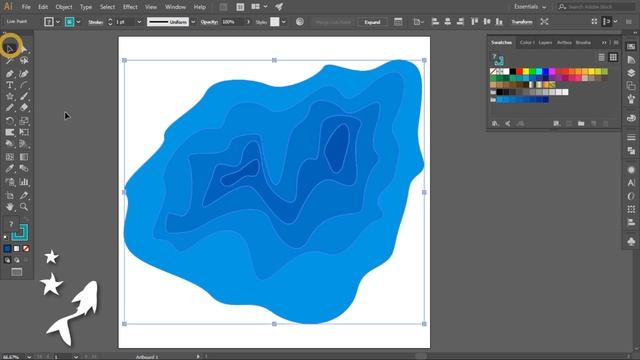Select the Direct Selection tool
Screen dimensions: 640x360
click(24, 49)
